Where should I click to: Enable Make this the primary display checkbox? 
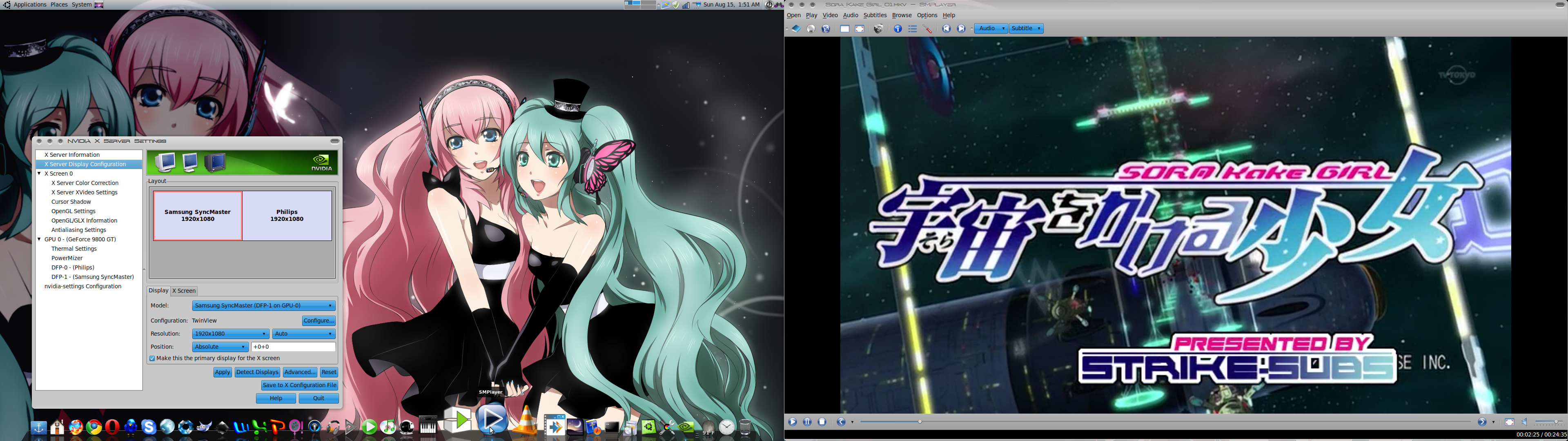click(x=151, y=359)
